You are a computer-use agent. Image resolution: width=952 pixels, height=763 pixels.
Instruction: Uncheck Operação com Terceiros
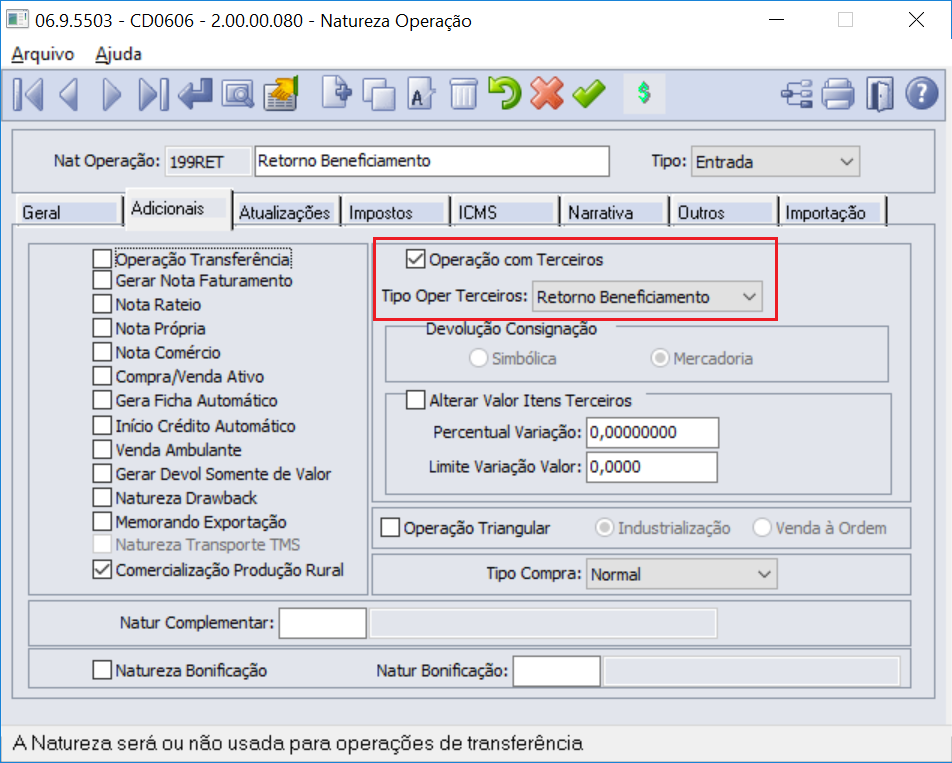coord(415,259)
